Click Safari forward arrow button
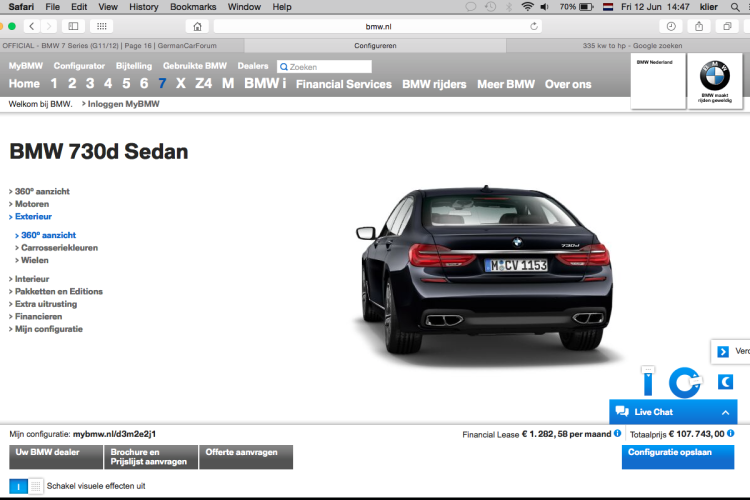This screenshot has height=500, width=750. click(x=49, y=26)
